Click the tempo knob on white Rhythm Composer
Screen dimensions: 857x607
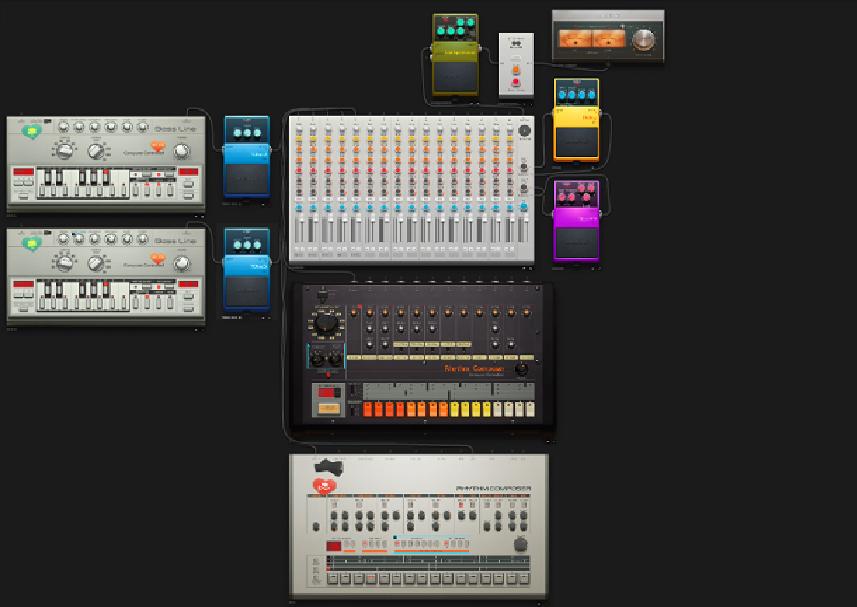coord(520,544)
